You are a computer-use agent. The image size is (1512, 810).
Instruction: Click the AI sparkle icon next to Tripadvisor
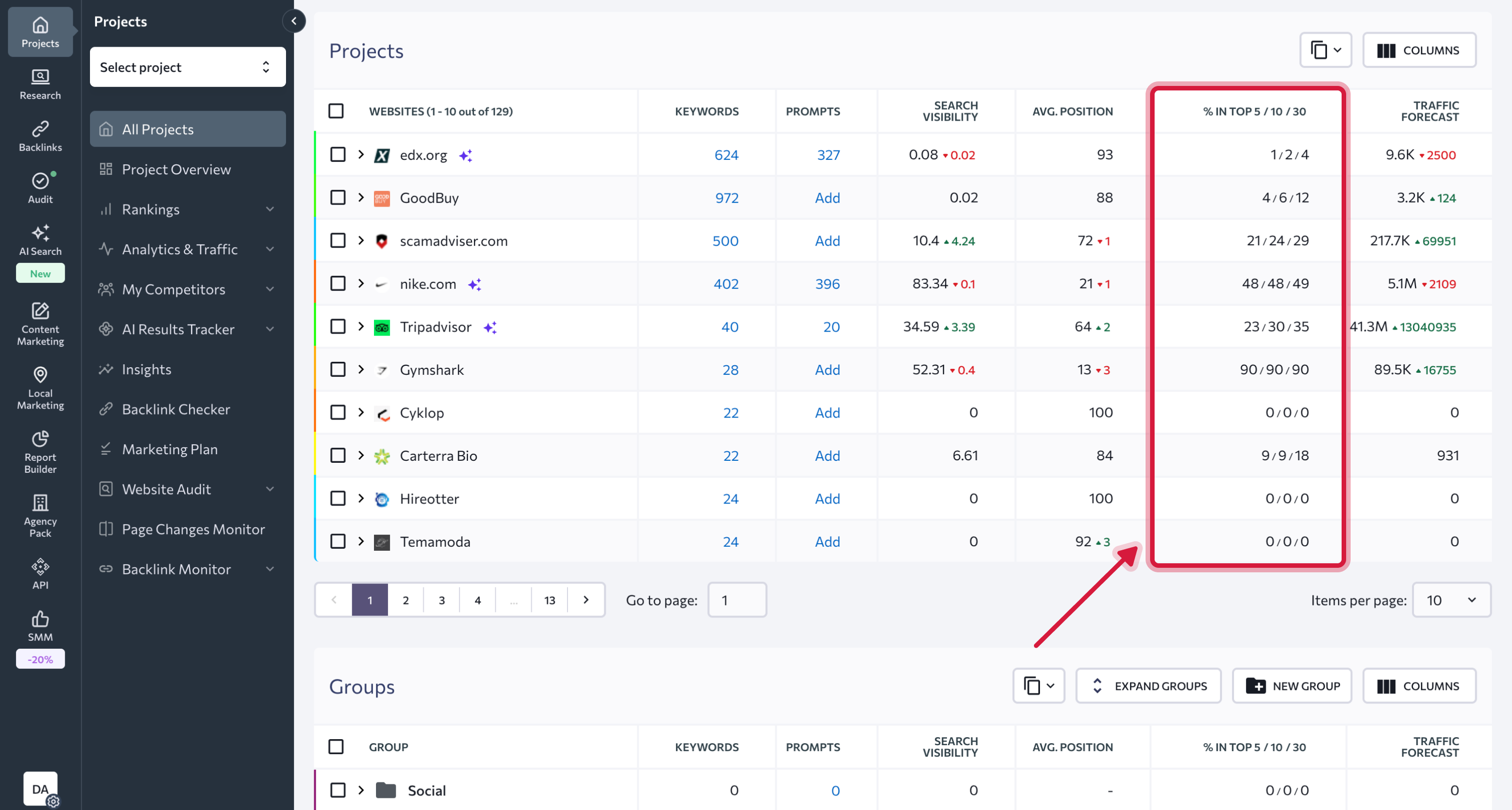pyautogui.click(x=490, y=328)
